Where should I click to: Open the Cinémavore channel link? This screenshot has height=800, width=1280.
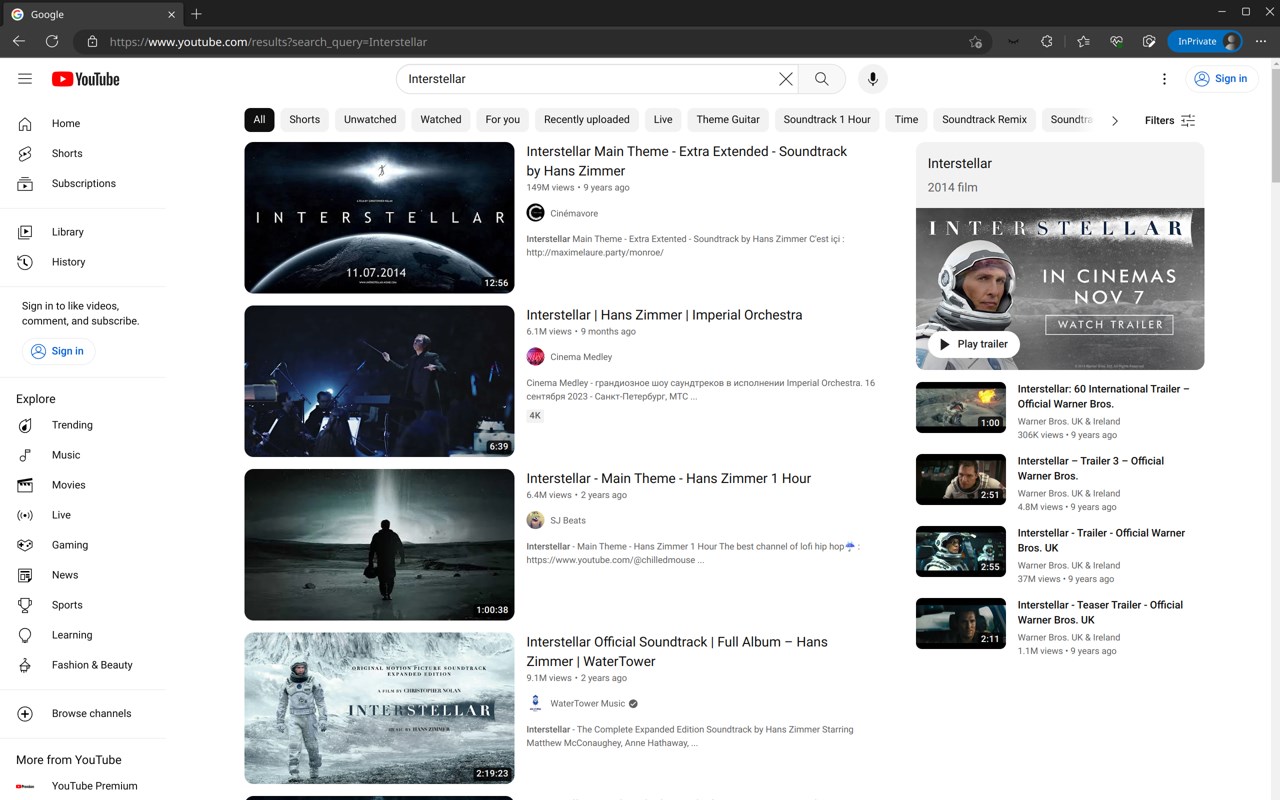click(x=574, y=213)
